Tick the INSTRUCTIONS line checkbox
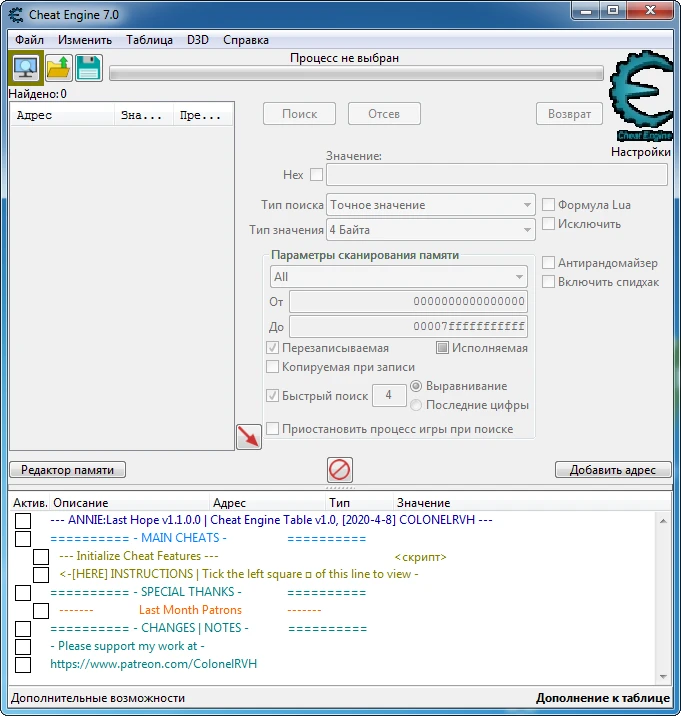The height and width of the screenshot is (716, 681). pos(41,574)
